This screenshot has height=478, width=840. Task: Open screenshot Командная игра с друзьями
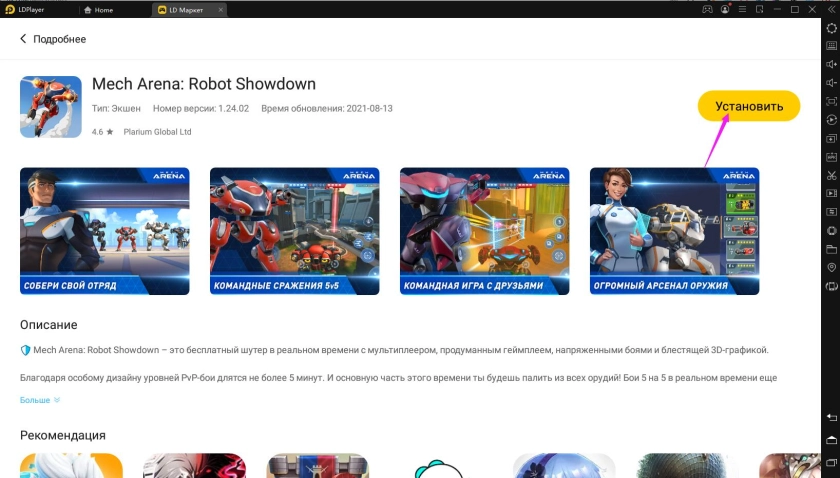pos(485,231)
